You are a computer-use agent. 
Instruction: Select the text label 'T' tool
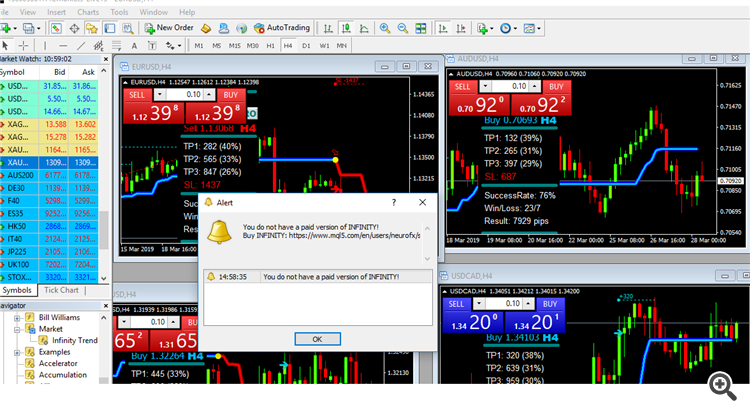point(152,46)
